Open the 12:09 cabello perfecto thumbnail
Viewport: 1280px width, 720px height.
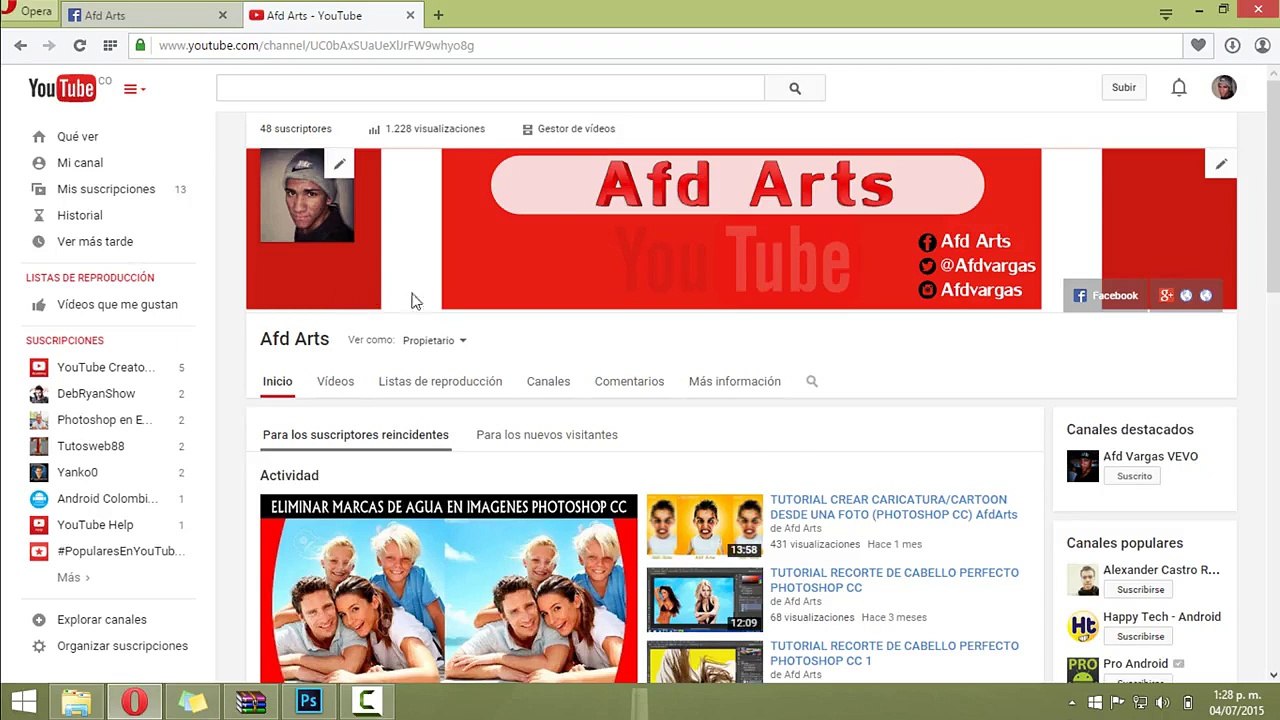704,600
